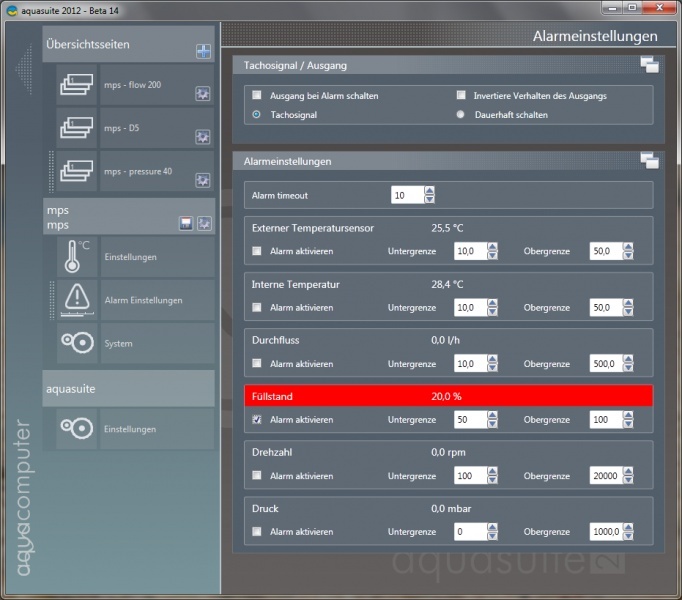Image resolution: width=682 pixels, height=600 pixels.
Task: Increase Alarm timeout with up arrow
Action: [x=429, y=191]
